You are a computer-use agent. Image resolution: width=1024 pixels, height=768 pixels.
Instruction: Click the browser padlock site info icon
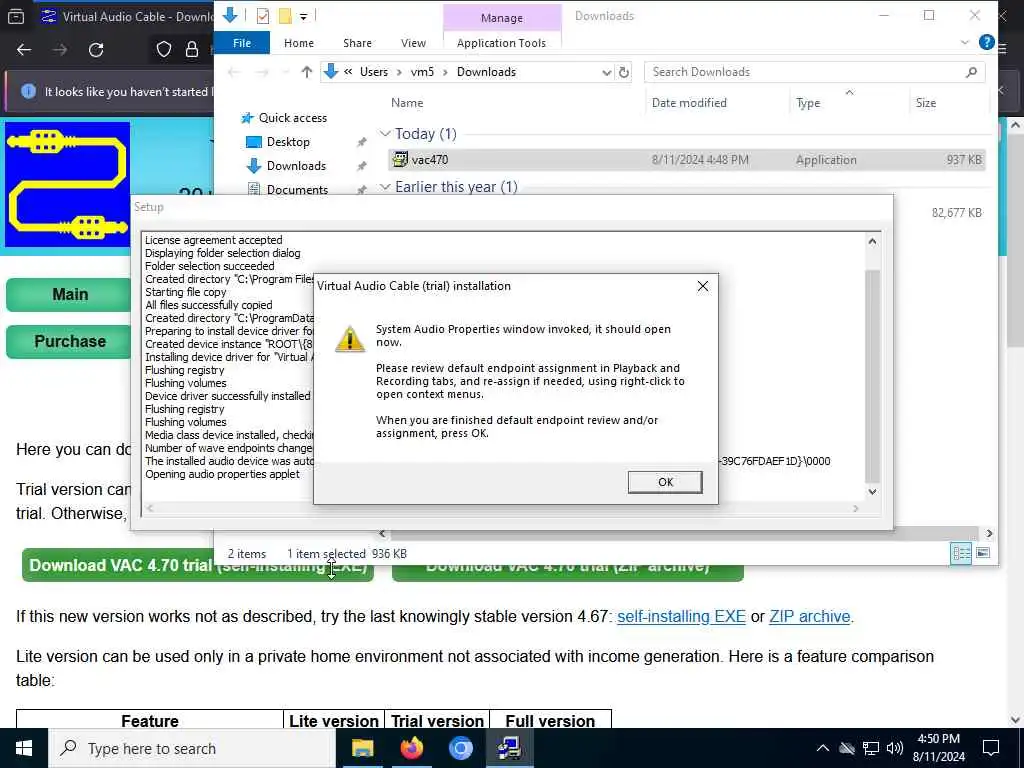[191, 50]
